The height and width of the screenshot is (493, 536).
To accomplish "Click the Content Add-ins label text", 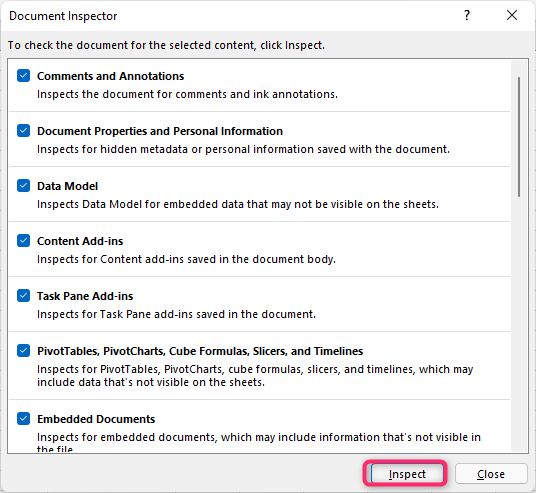I will click(x=80, y=241).
